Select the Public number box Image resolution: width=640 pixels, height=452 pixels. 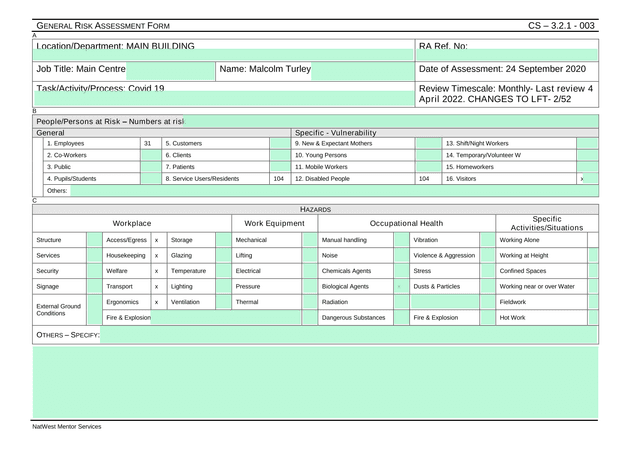click(151, 167)
